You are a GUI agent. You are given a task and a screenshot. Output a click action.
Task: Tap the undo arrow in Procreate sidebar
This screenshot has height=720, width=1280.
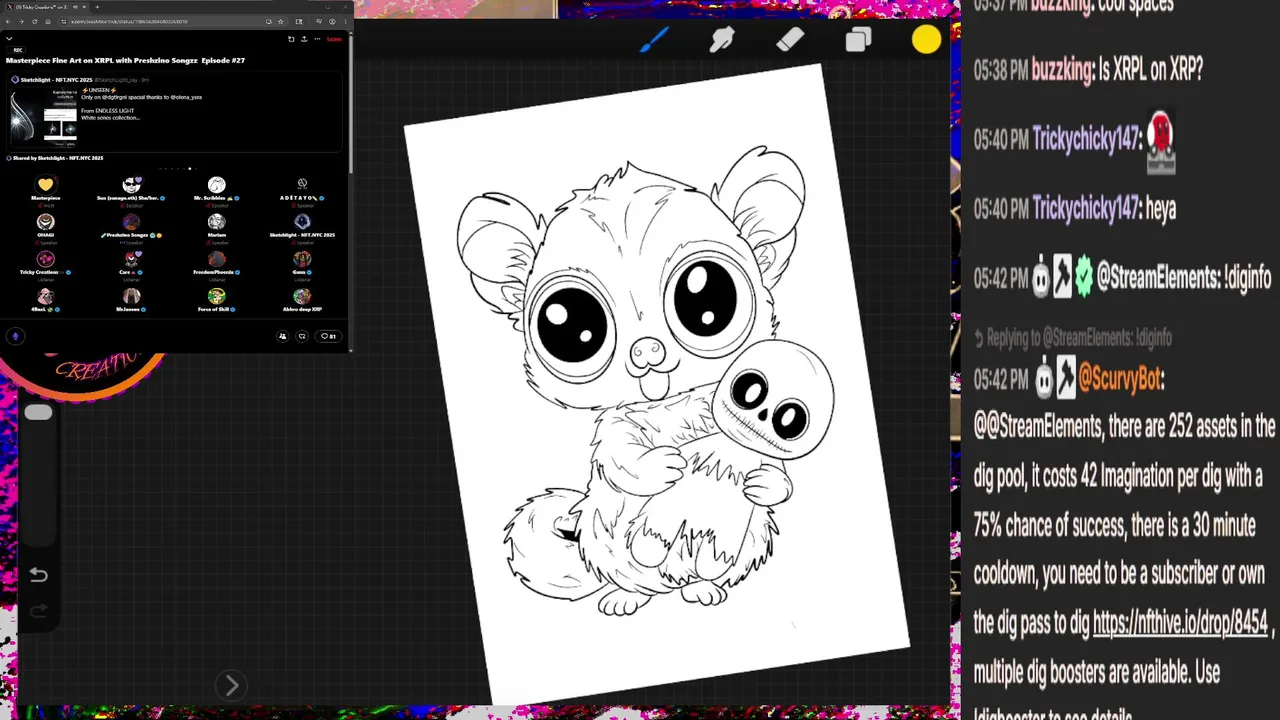click(38, 575)
